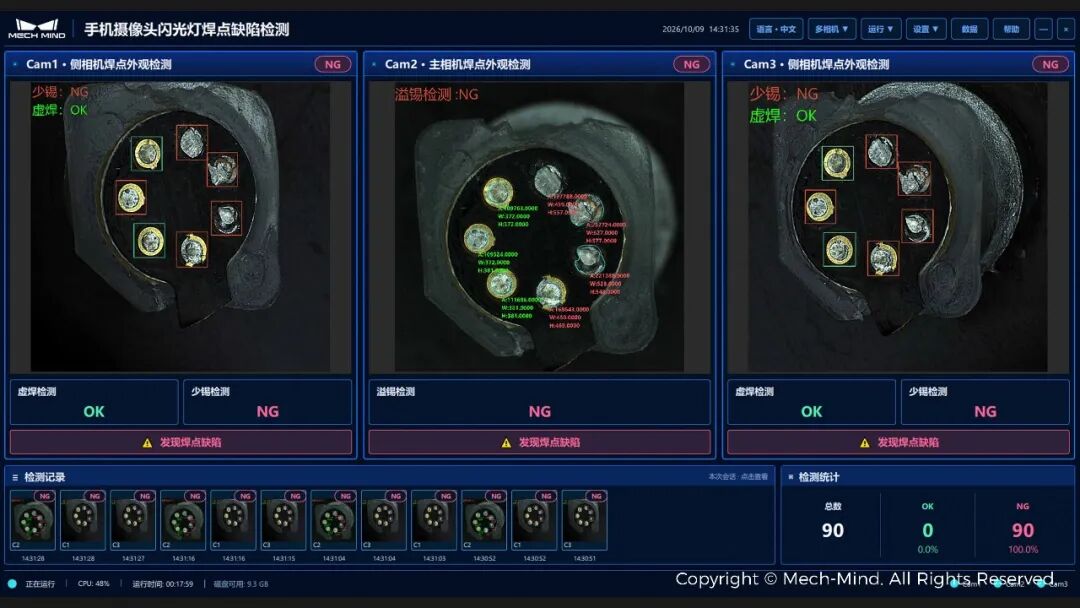
Task: Open the C3 record thumbnail at 14:30:51
Action: coord(585,521)
